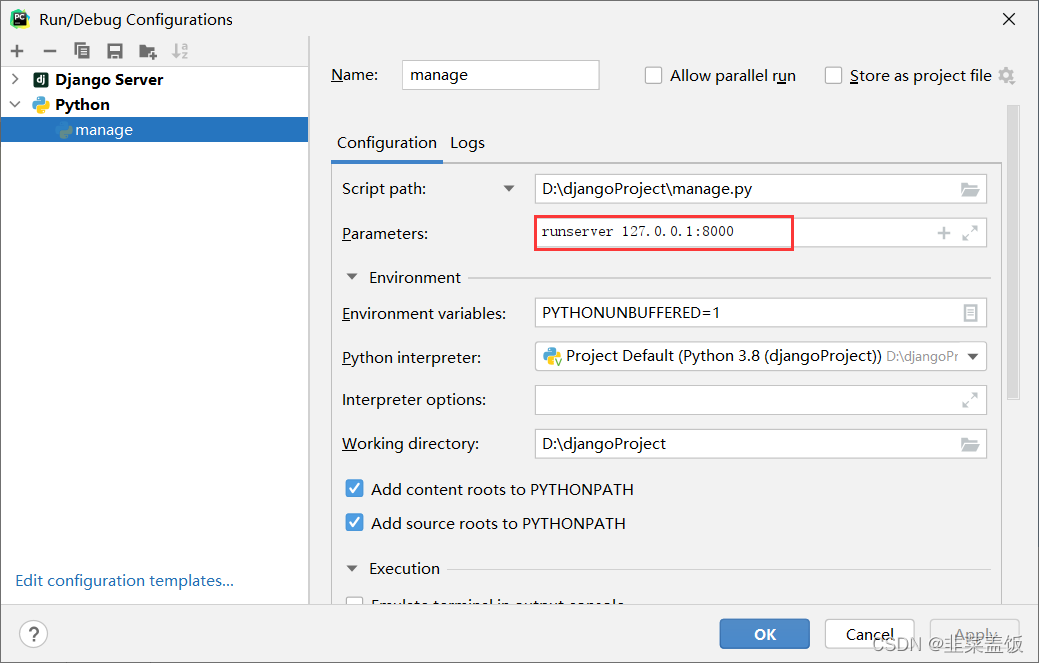Viewport: 1039px width, 663px height.
Task: Create new folder for configurations
Action: [147, 51]
